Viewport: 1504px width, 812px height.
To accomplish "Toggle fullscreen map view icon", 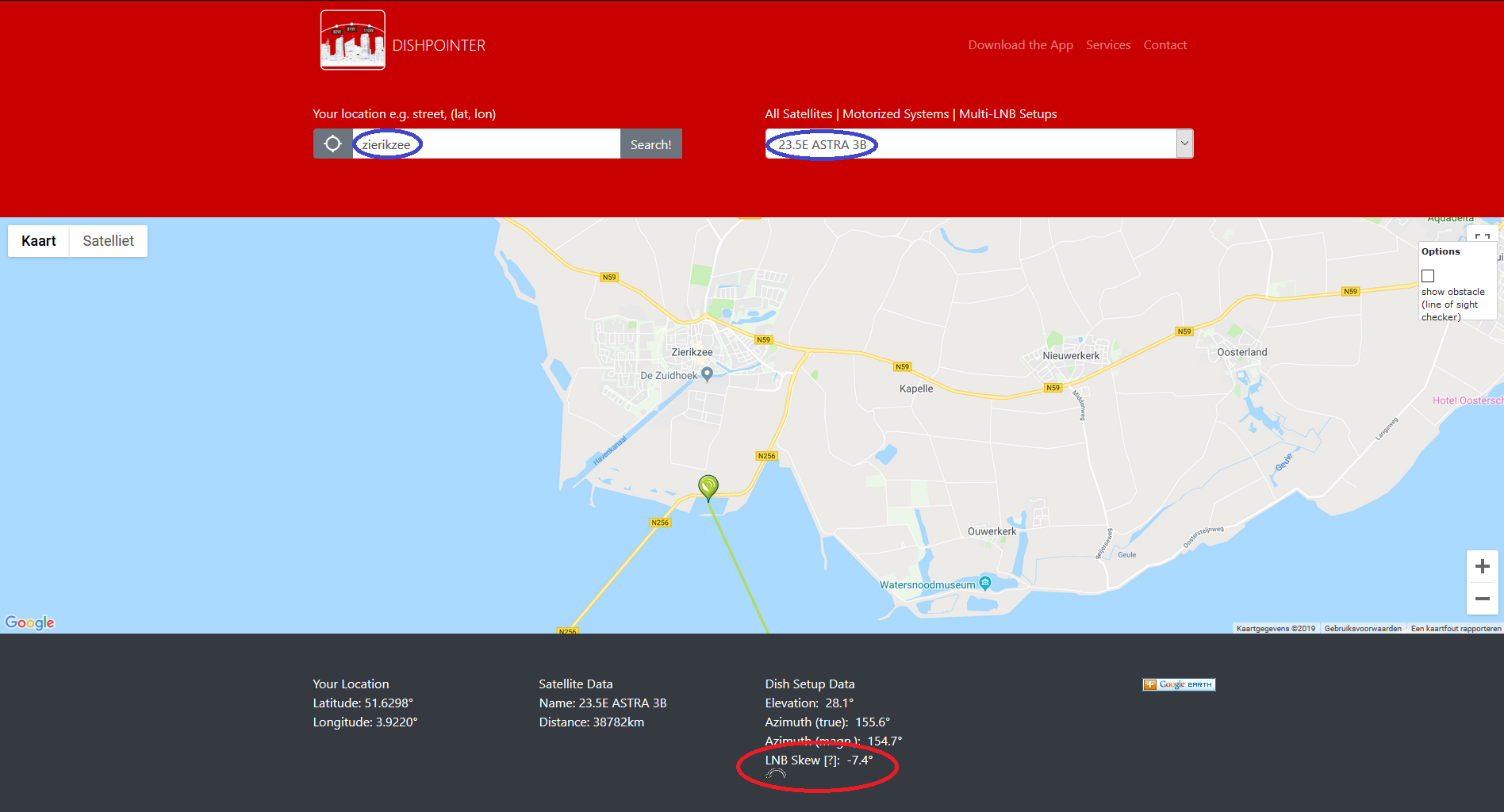I will 1482,237.
